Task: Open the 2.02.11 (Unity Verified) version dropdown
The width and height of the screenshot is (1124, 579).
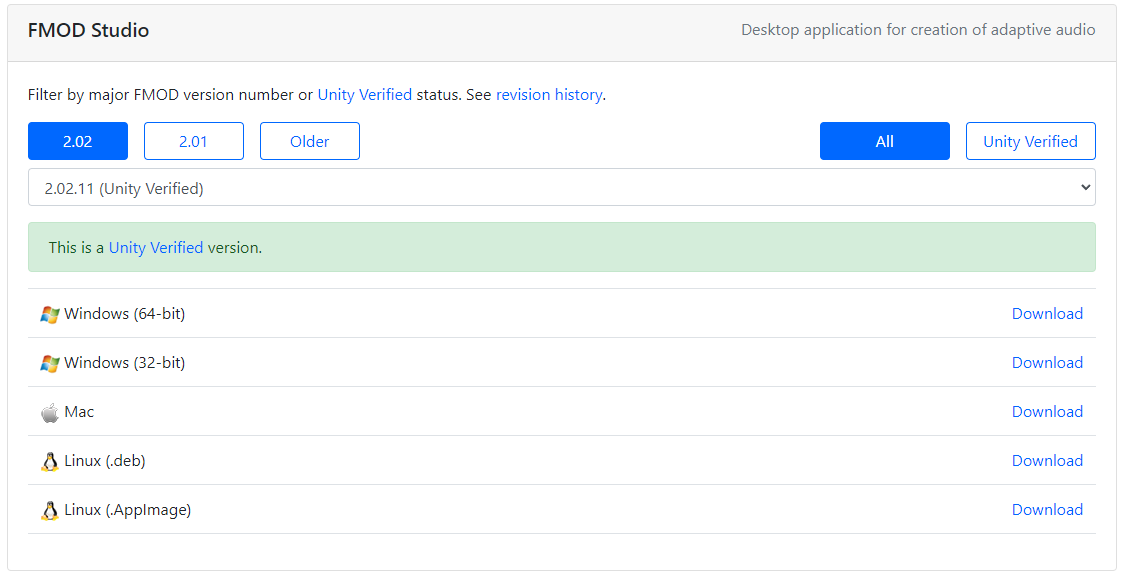Action: pyautogui.click(x=562, y=187)
